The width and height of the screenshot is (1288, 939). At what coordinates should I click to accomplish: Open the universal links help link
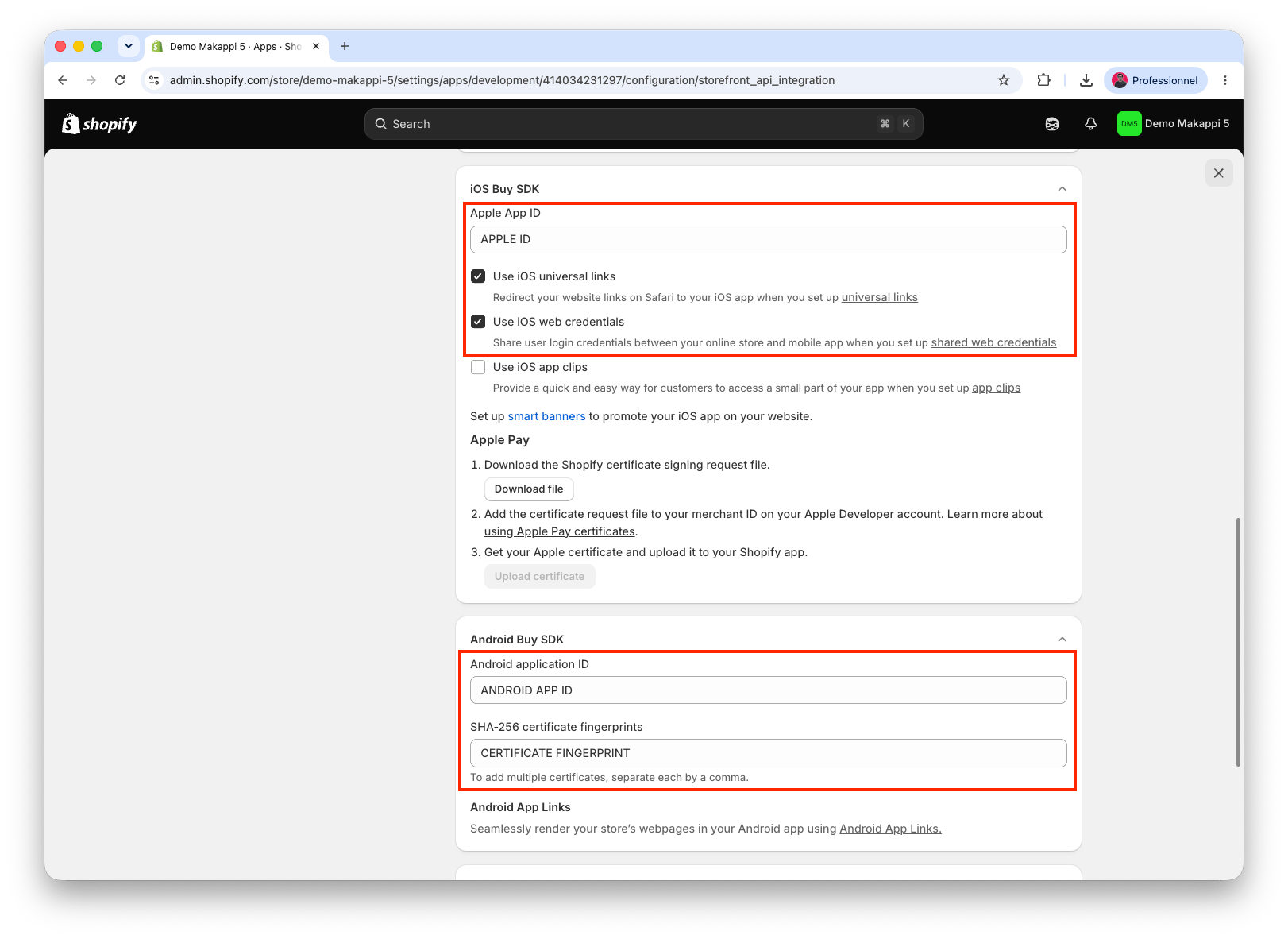[880, 297]
